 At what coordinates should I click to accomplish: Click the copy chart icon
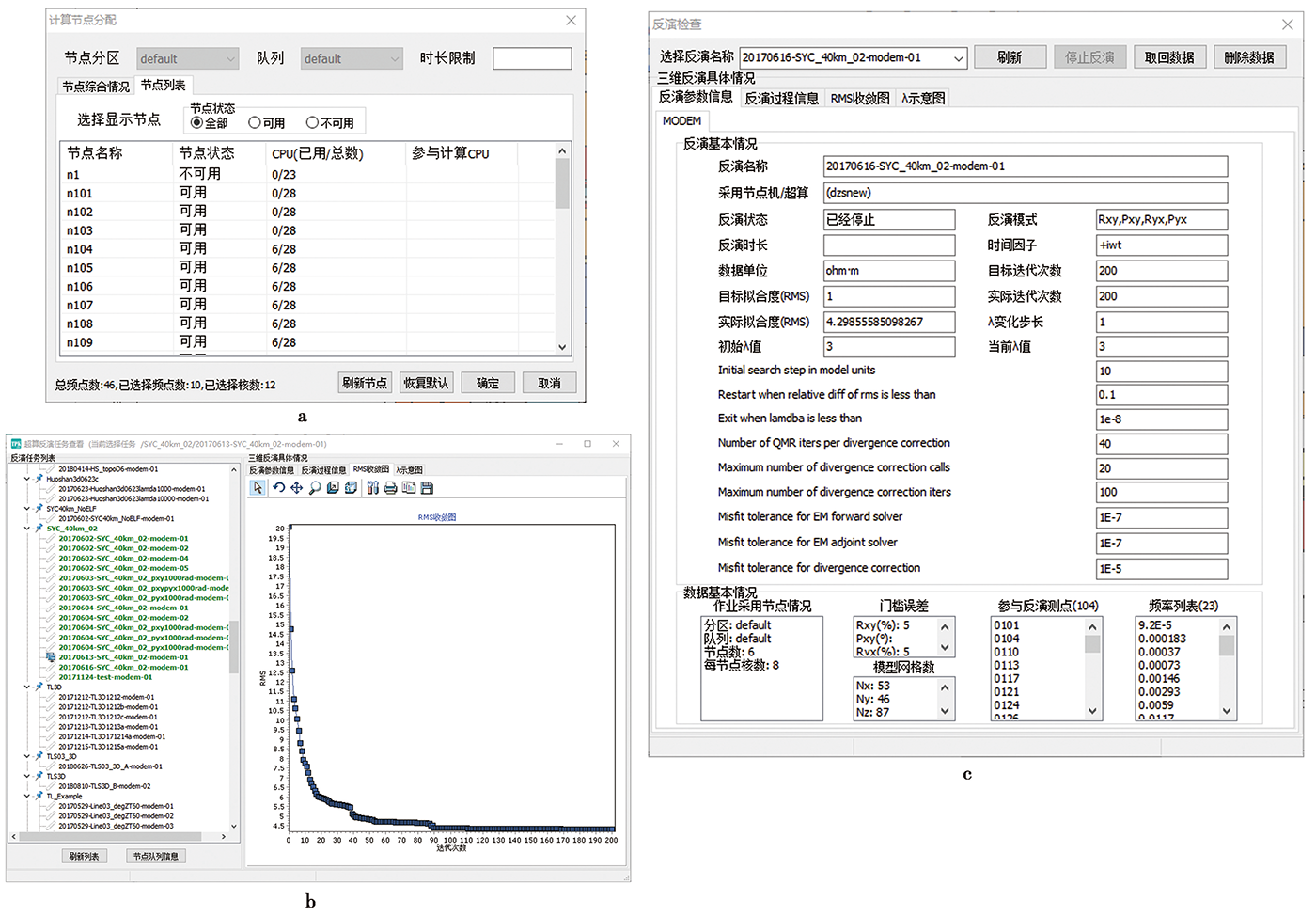(x=409, y=487)
